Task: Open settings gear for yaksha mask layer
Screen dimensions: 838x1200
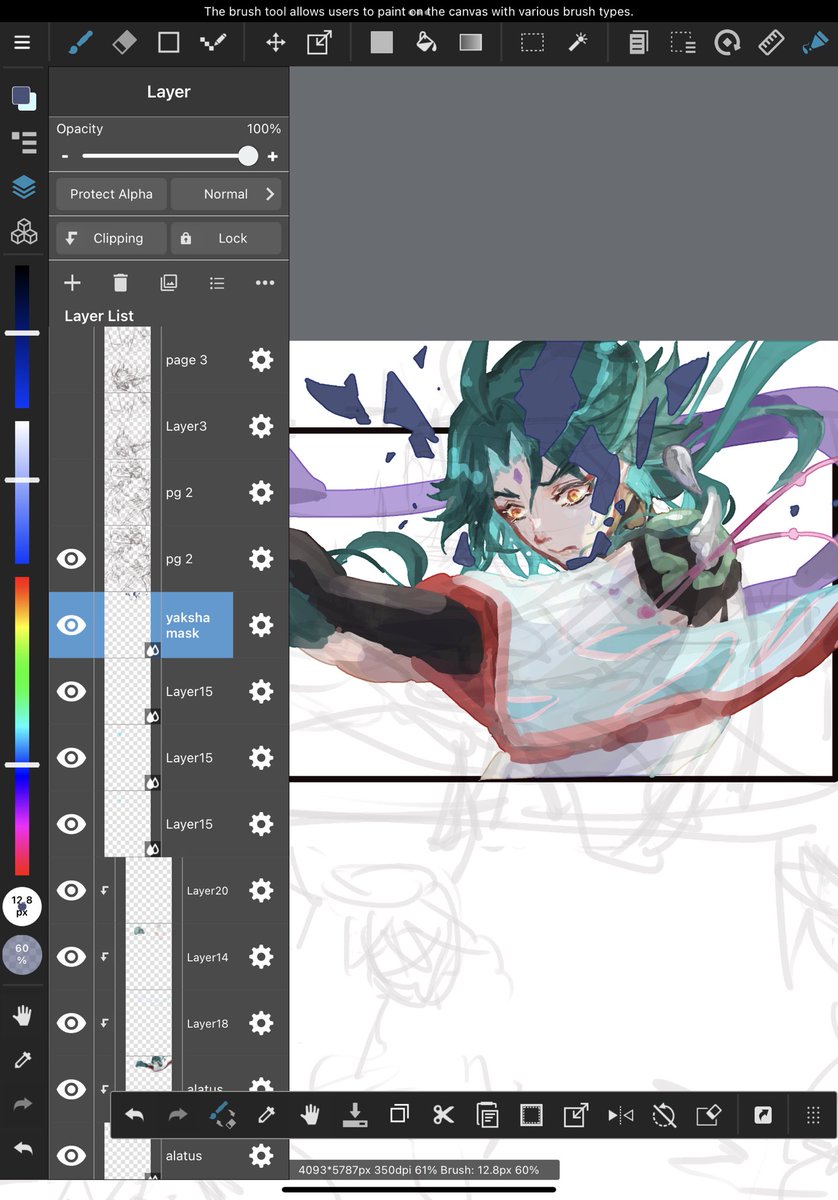Action: tap(261, 625)
